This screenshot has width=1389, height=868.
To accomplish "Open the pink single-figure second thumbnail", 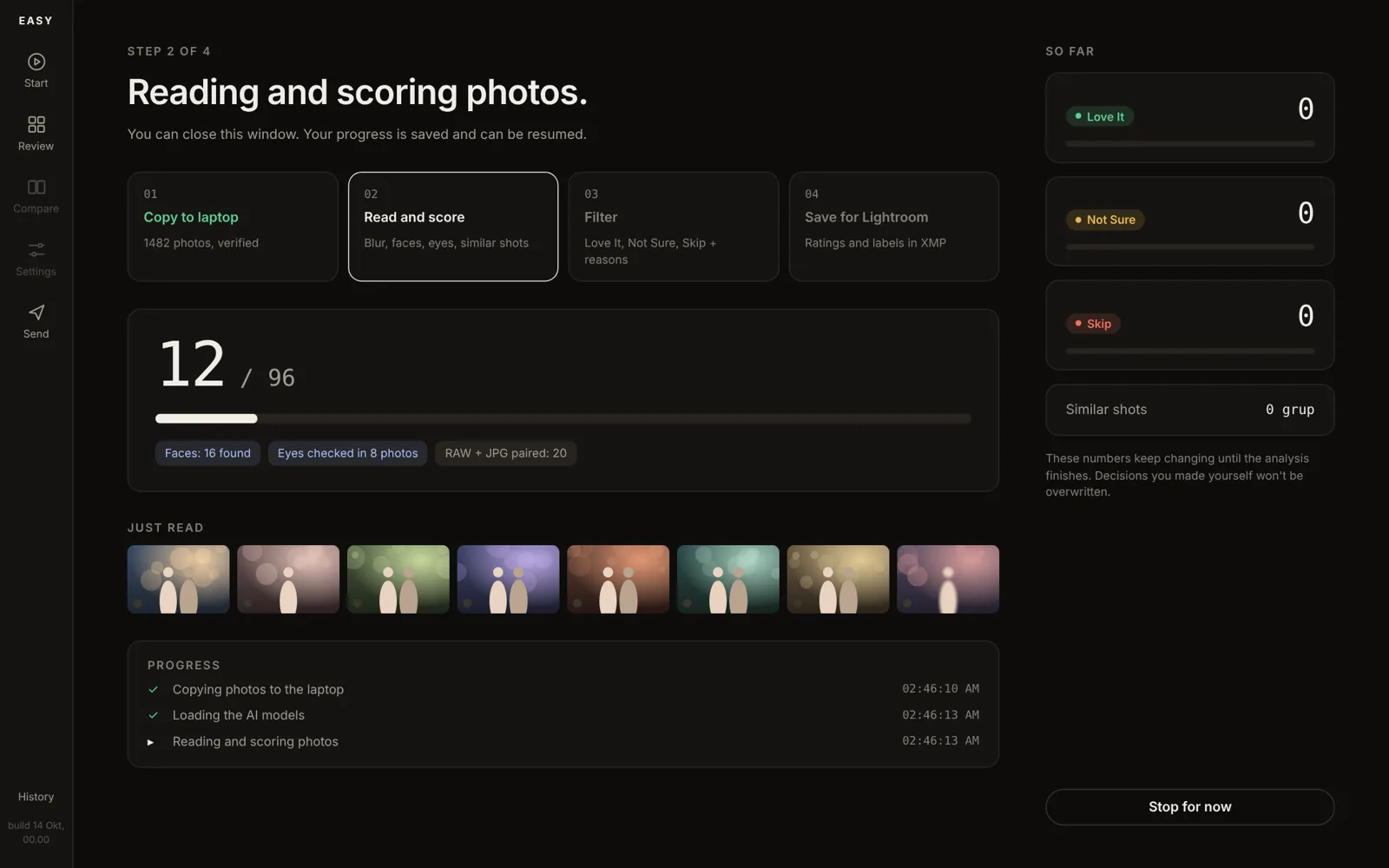I will tap(288, 579).
